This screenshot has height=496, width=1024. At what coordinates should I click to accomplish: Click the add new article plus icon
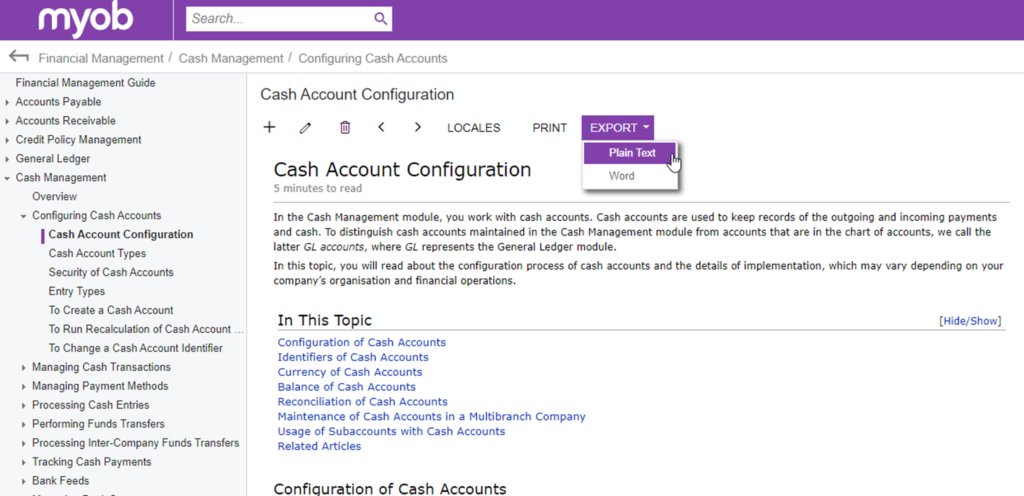coord(269,127)
